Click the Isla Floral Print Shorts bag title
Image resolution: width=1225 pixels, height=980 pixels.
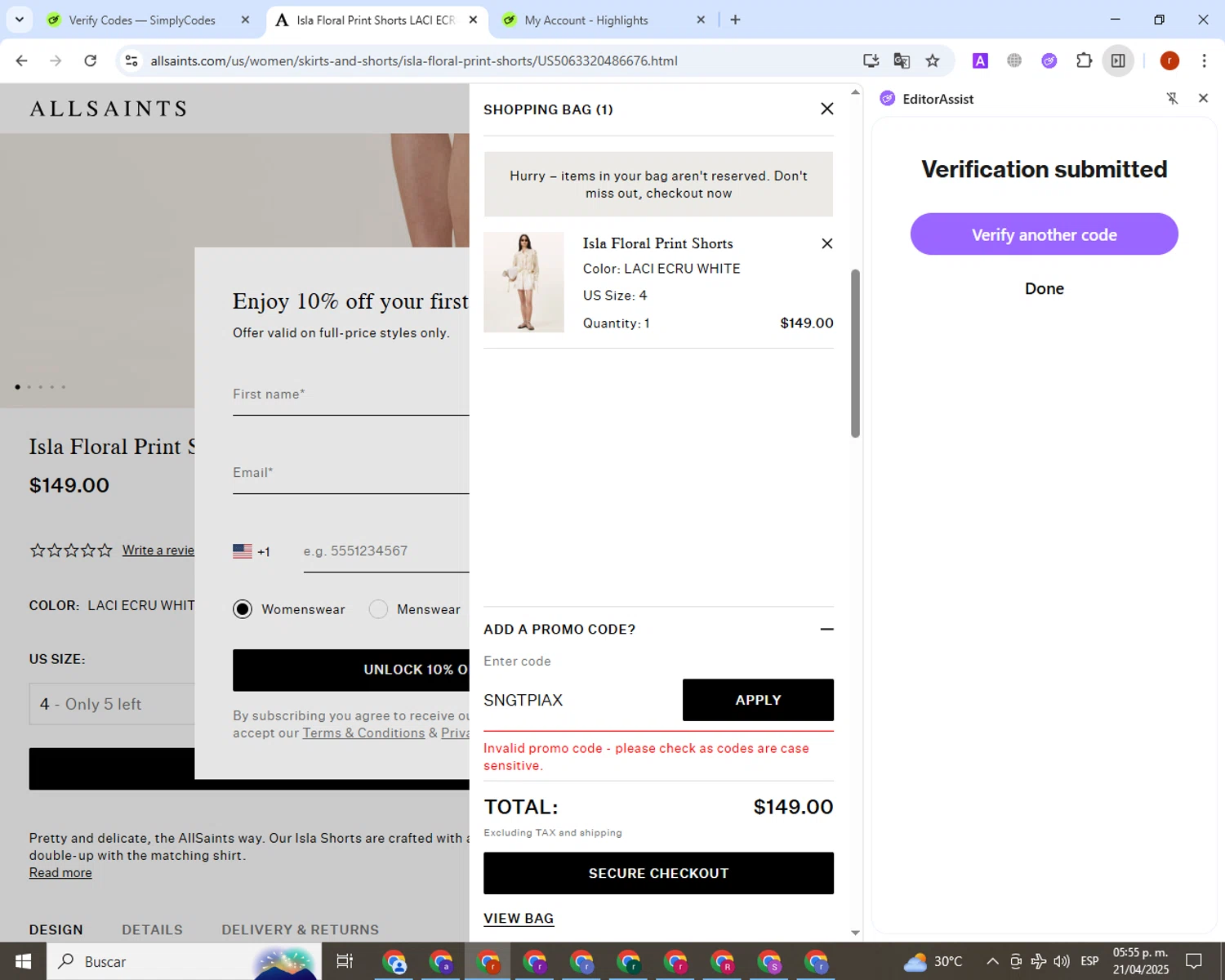(657, 243)
